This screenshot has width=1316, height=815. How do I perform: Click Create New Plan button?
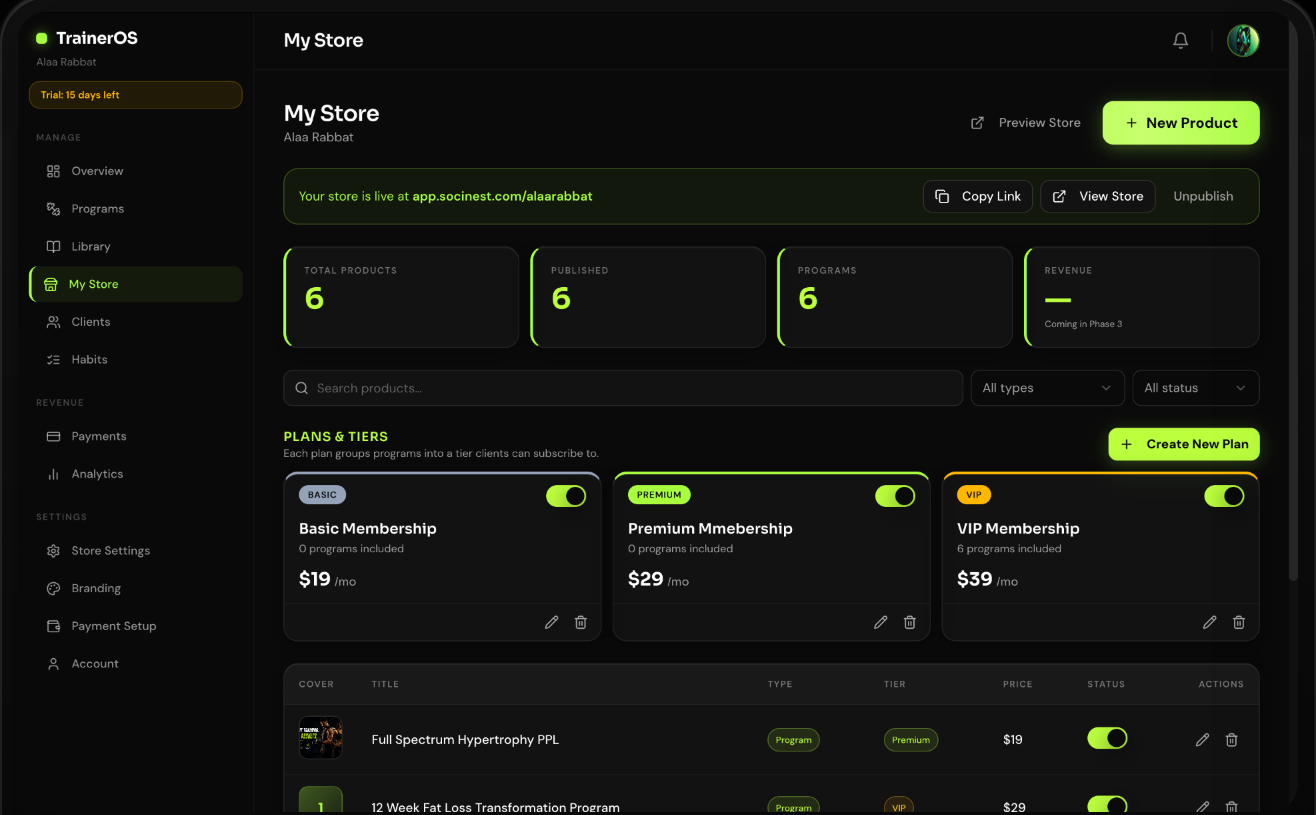click(x=1184, y=444)
